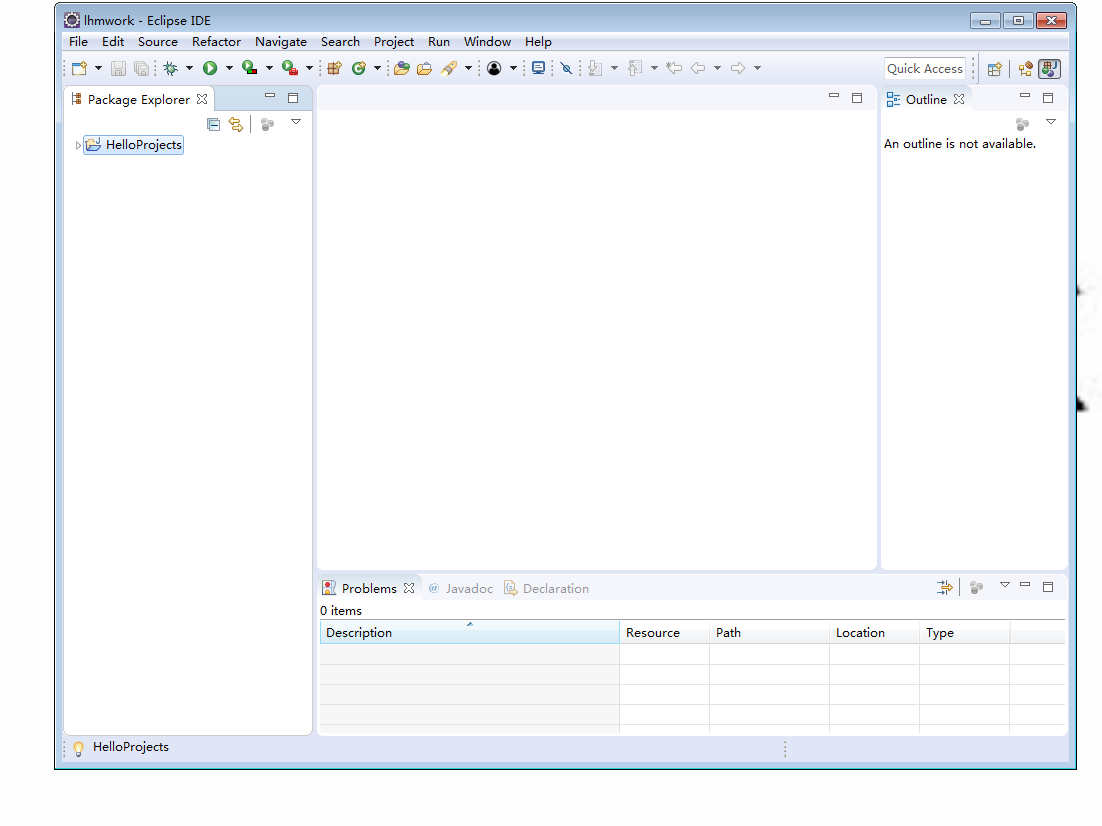Open a Terminal via monitor icon

point(538,68)
